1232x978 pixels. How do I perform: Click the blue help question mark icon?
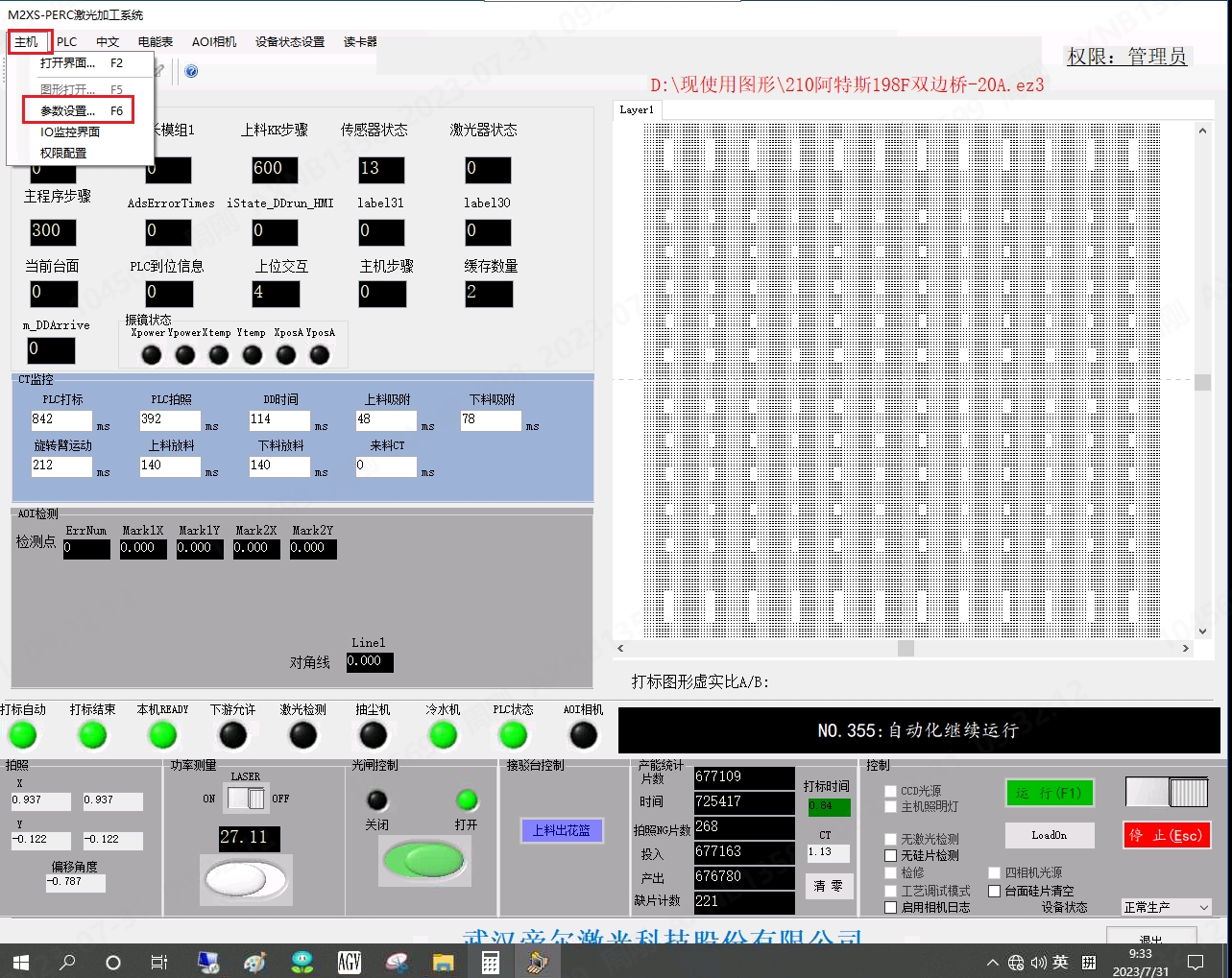pos(191,71)
